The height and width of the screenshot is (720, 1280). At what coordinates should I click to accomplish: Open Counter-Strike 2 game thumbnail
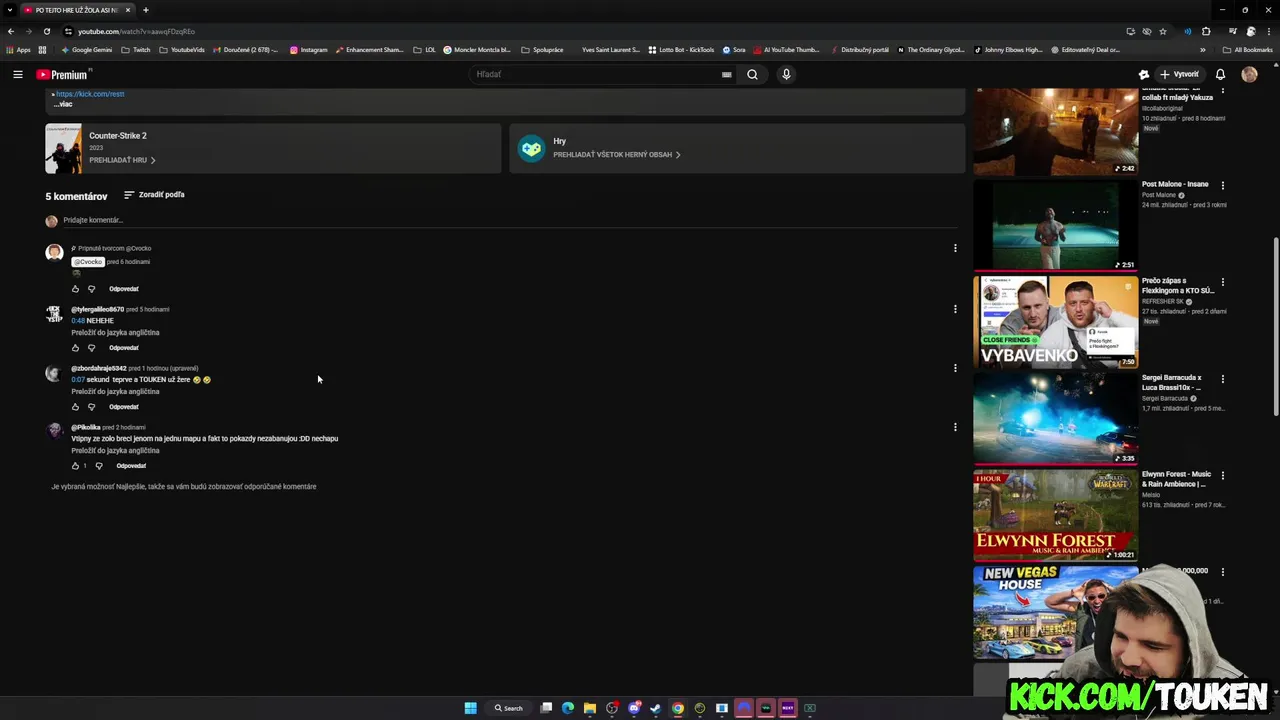(x=63, y=148)
